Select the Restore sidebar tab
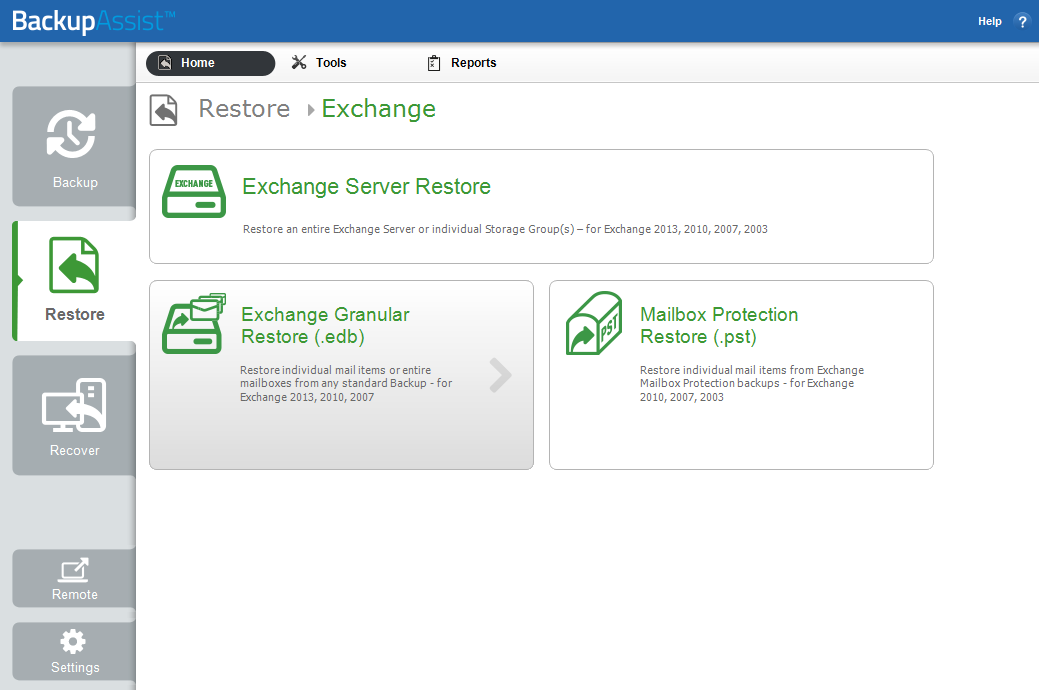Viewport: 1039px width, 690px height. (x=74, y=281)
